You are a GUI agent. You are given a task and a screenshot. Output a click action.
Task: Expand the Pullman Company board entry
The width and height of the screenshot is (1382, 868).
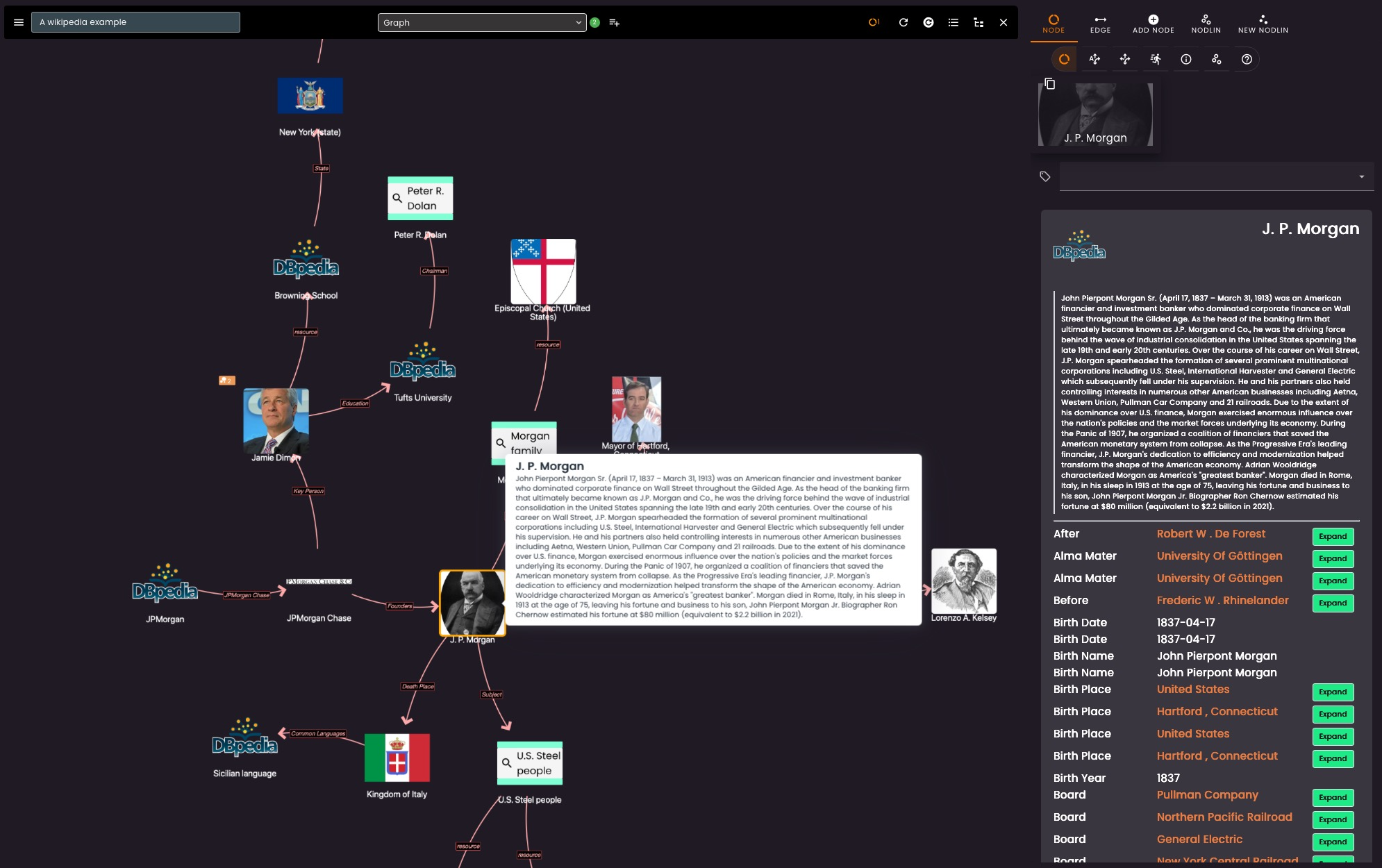[1332, 797]
